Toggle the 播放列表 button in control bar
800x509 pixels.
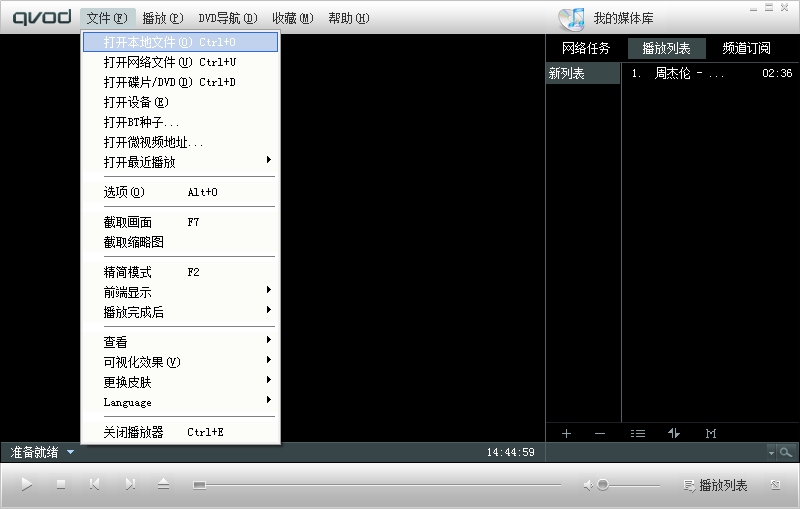click(715, 485)
